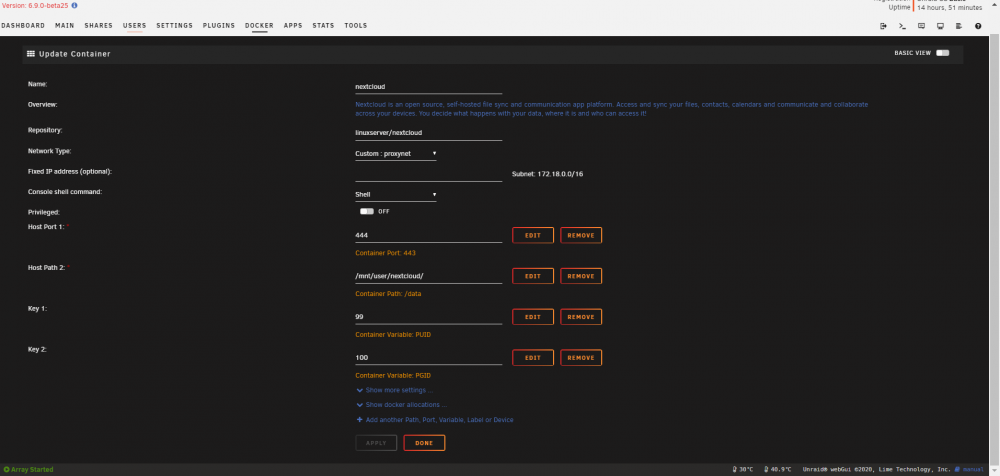1000x476 pixels.
Task: Click the Host Path 2 field
Action: [429, 276]
